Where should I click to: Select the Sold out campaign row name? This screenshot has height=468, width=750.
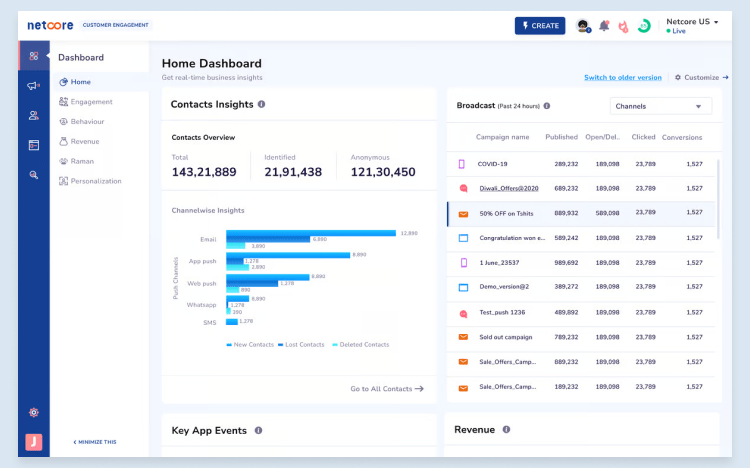pos(506,337)
